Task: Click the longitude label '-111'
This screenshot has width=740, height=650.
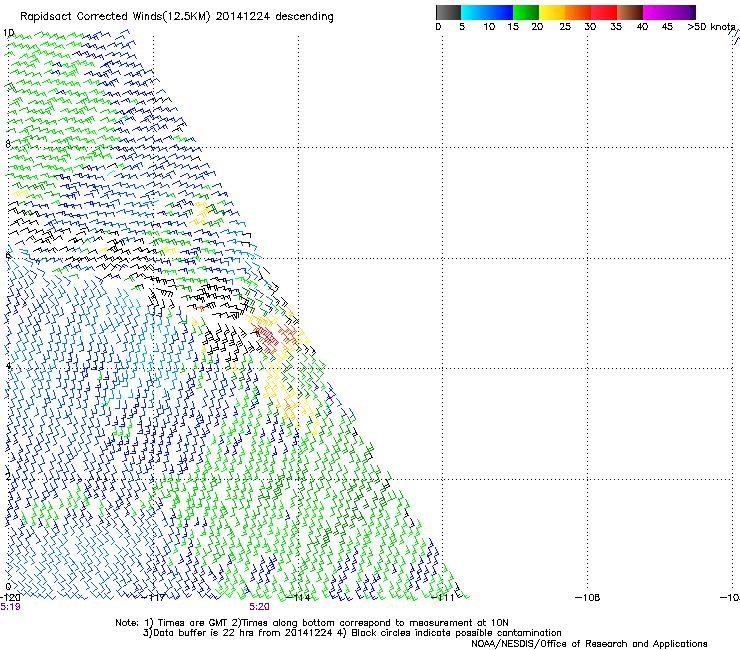Action: pos(443,598)
